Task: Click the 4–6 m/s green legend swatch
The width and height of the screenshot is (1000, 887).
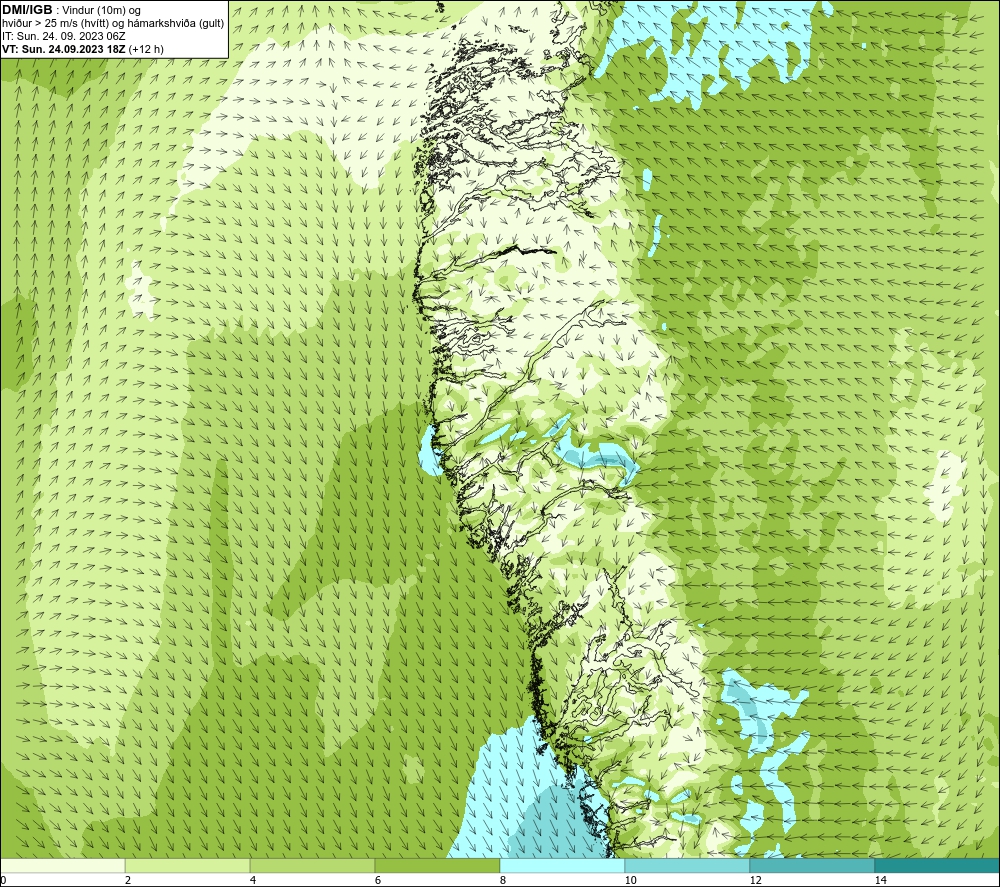Action: [x=312, y=866]
